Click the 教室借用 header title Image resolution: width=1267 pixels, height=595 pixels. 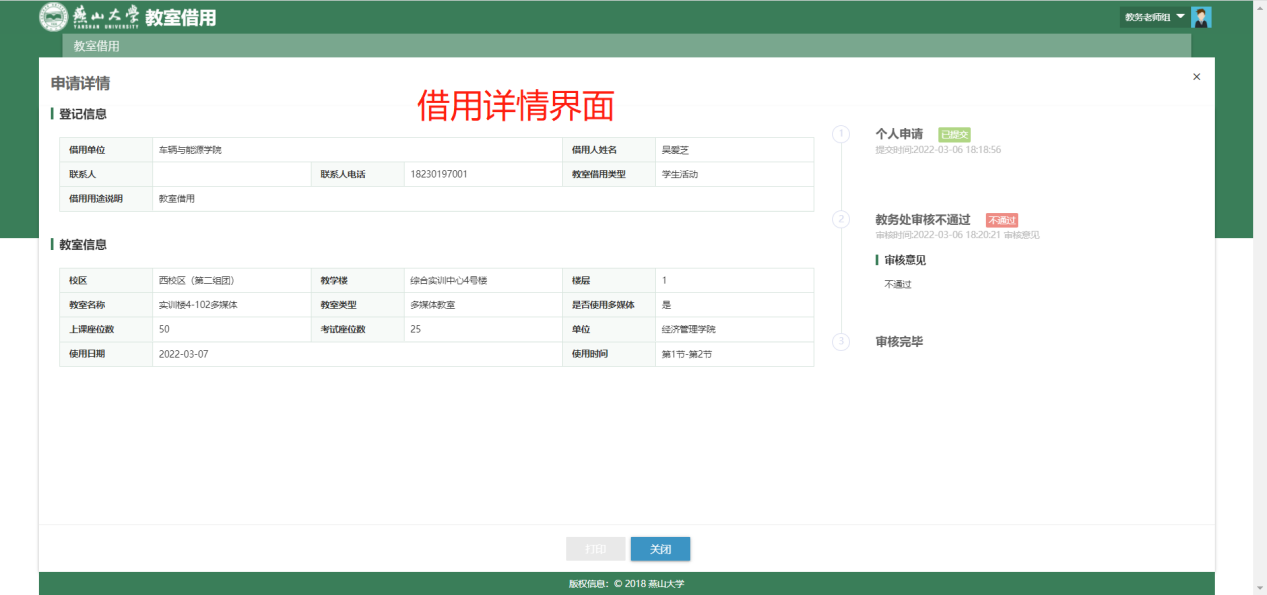tap(180, 18)
